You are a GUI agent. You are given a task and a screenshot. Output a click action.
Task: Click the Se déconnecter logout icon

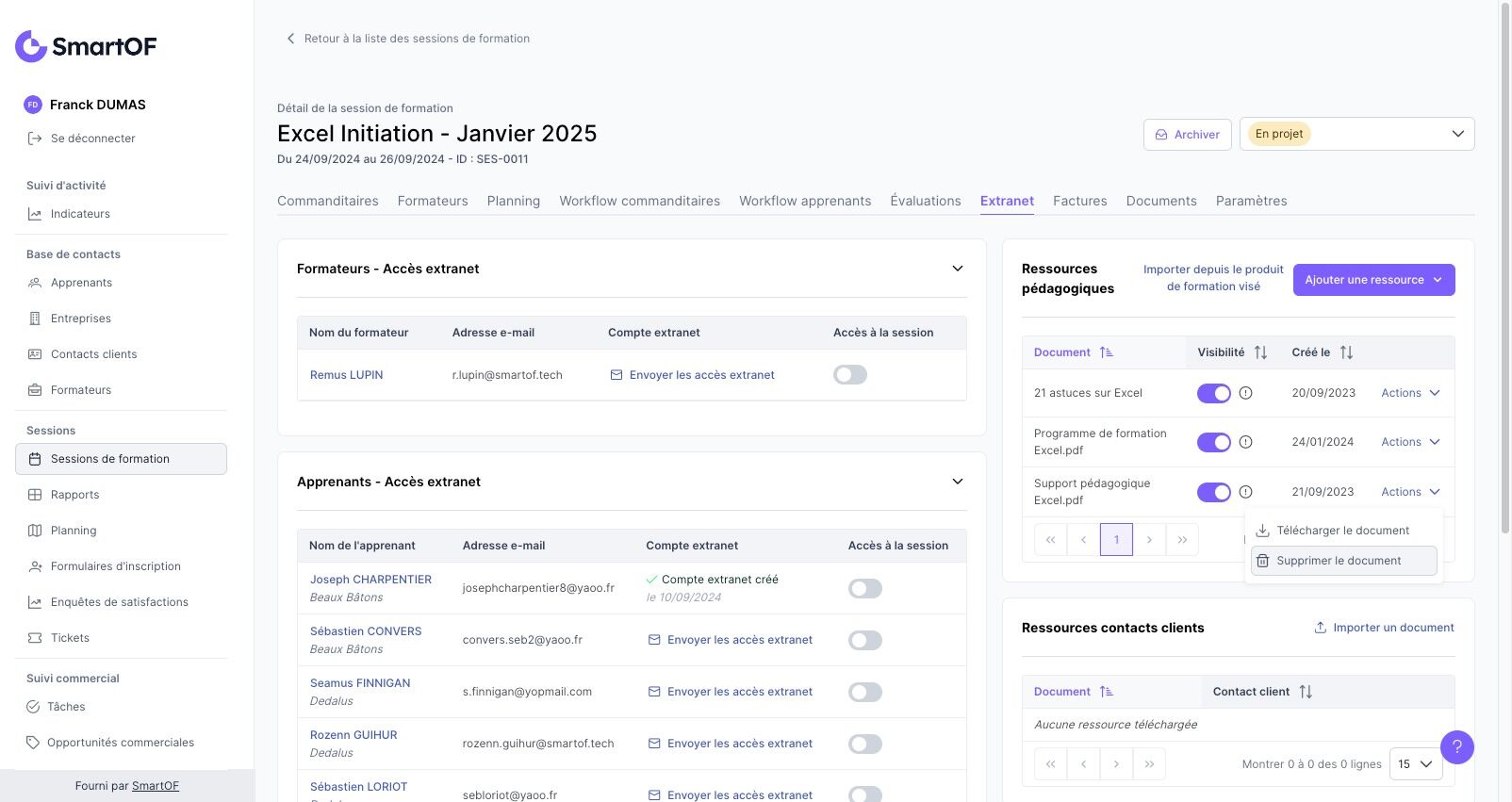click(x=35, y=139)
